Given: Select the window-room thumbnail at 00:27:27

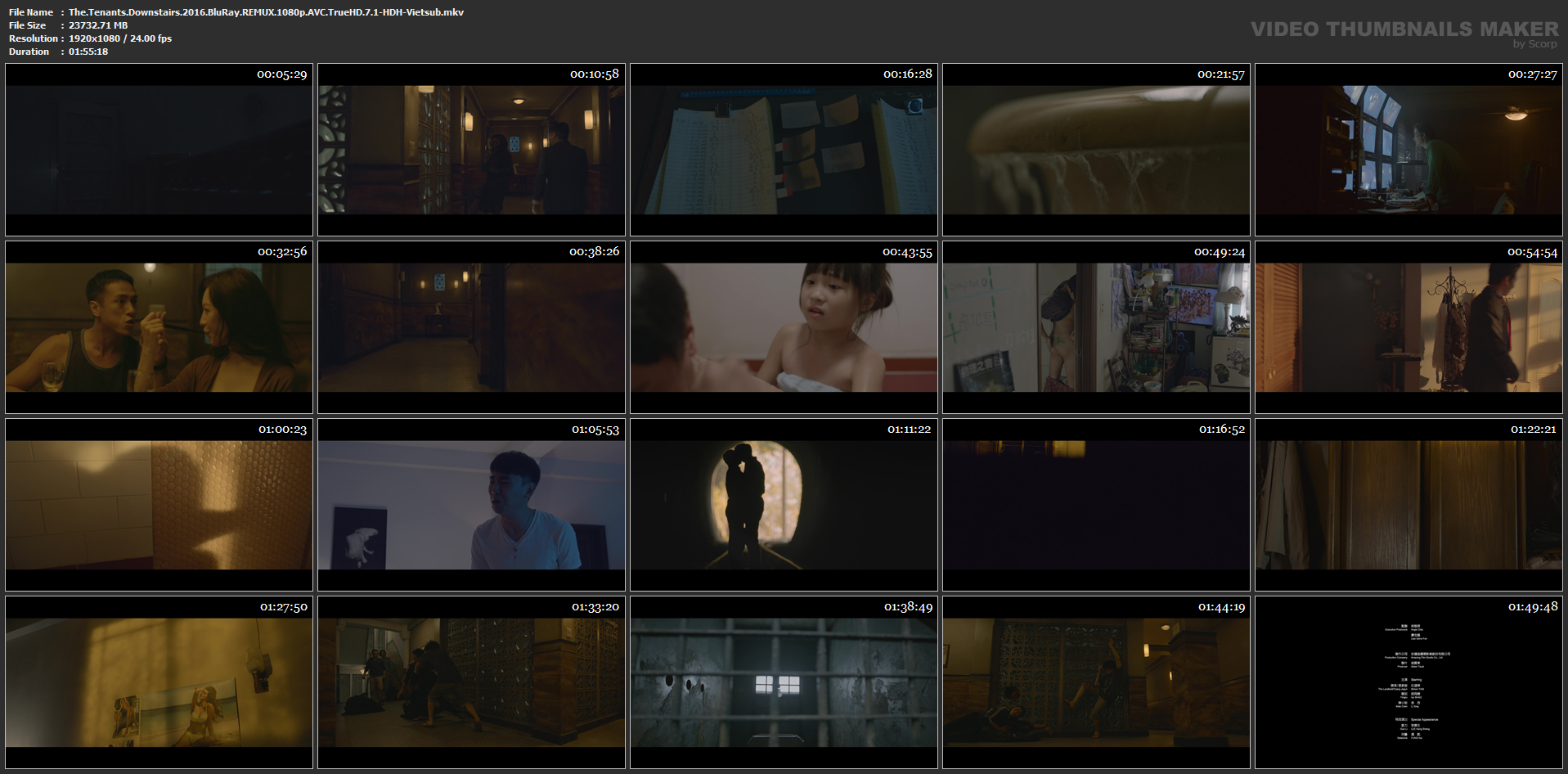Looking at the screenshot, I should click(x=1409, y=150).
